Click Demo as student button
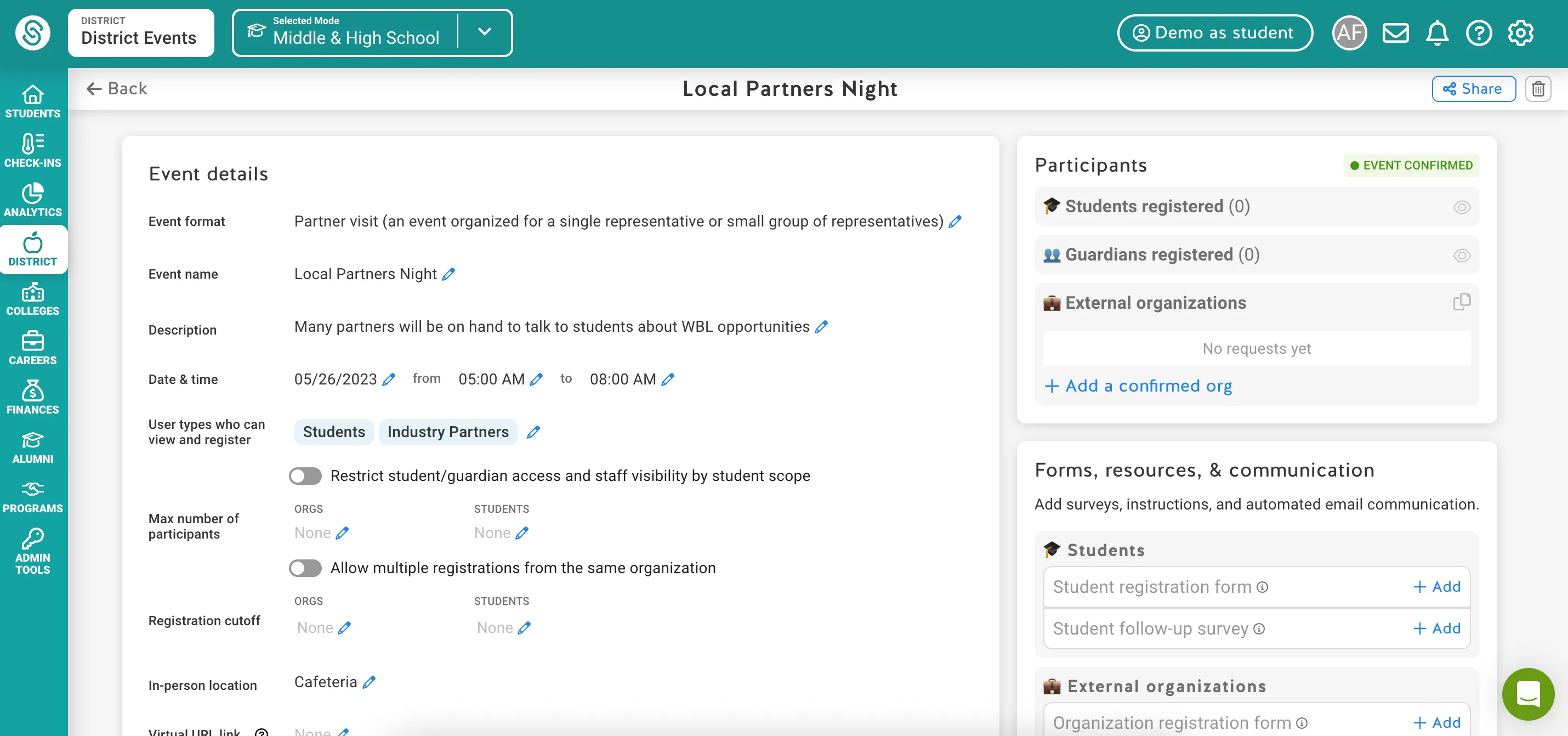This screenshot has width=1568, height=736. tap(1214, 32)
